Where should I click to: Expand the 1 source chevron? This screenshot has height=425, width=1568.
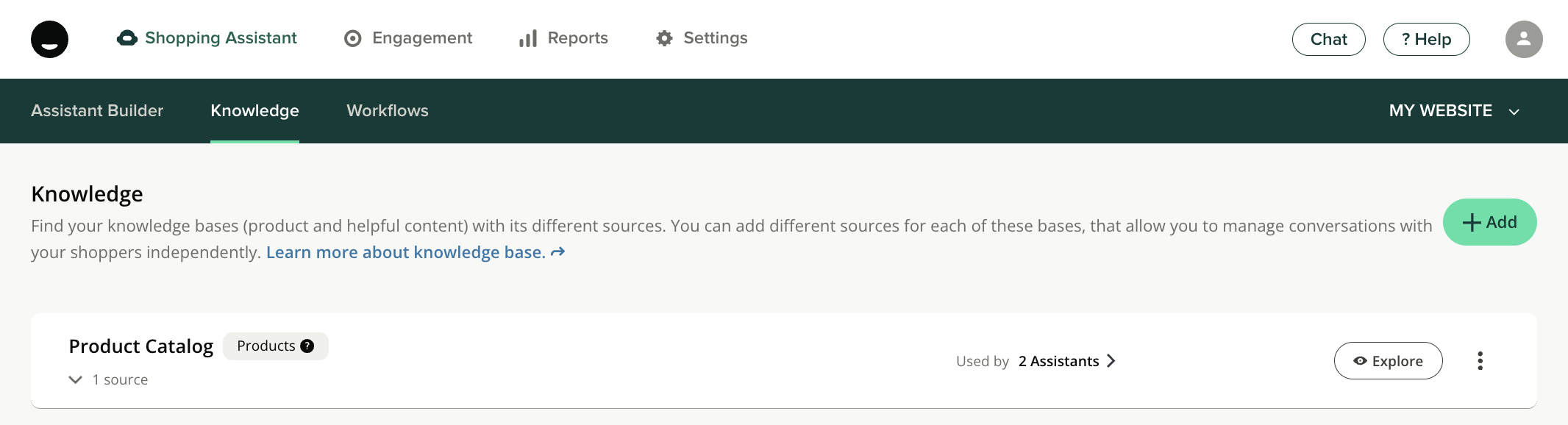click(x=75, y=379)
